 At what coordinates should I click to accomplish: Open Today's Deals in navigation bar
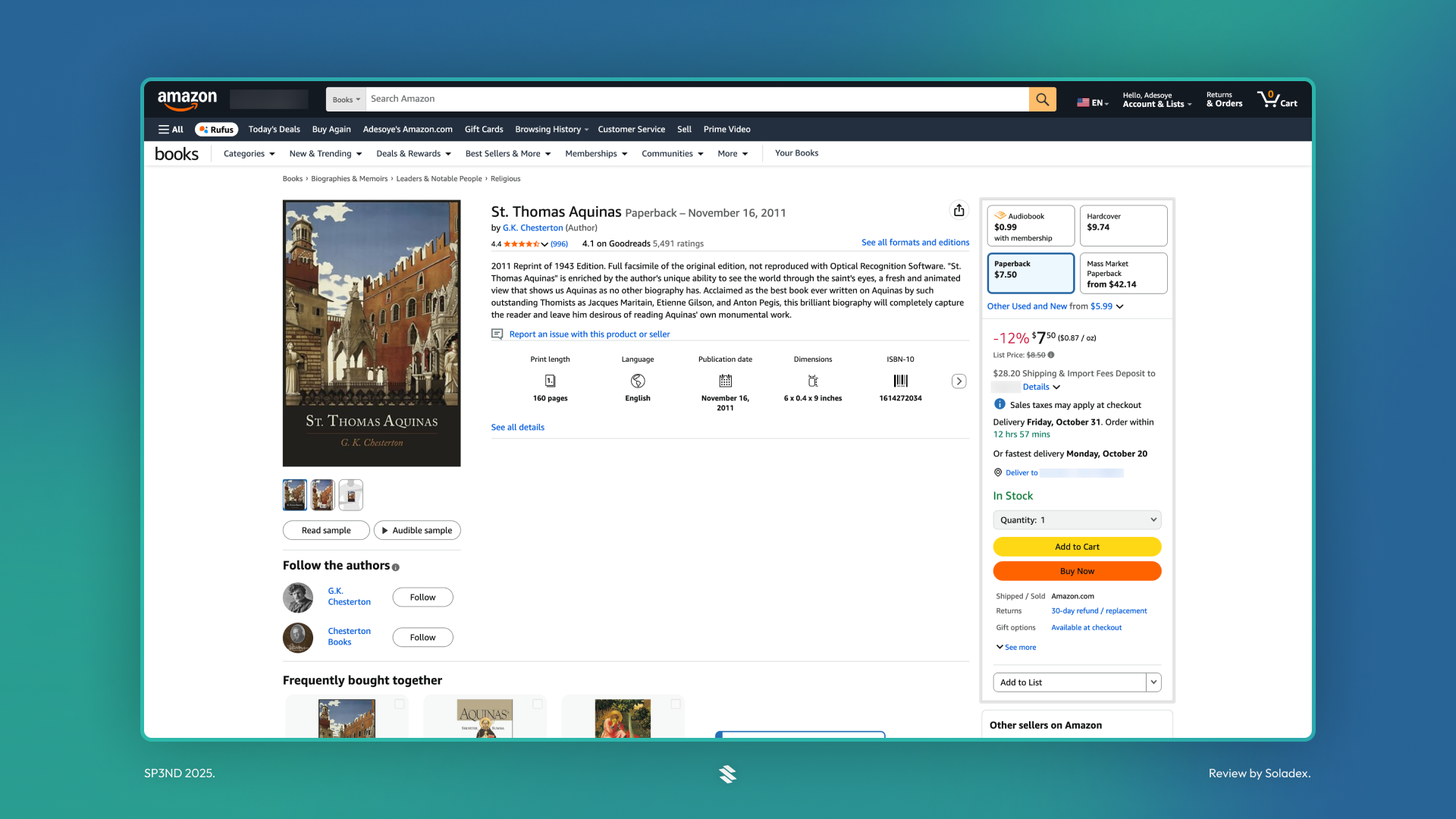pyautogui.click(x=274, y=130)
